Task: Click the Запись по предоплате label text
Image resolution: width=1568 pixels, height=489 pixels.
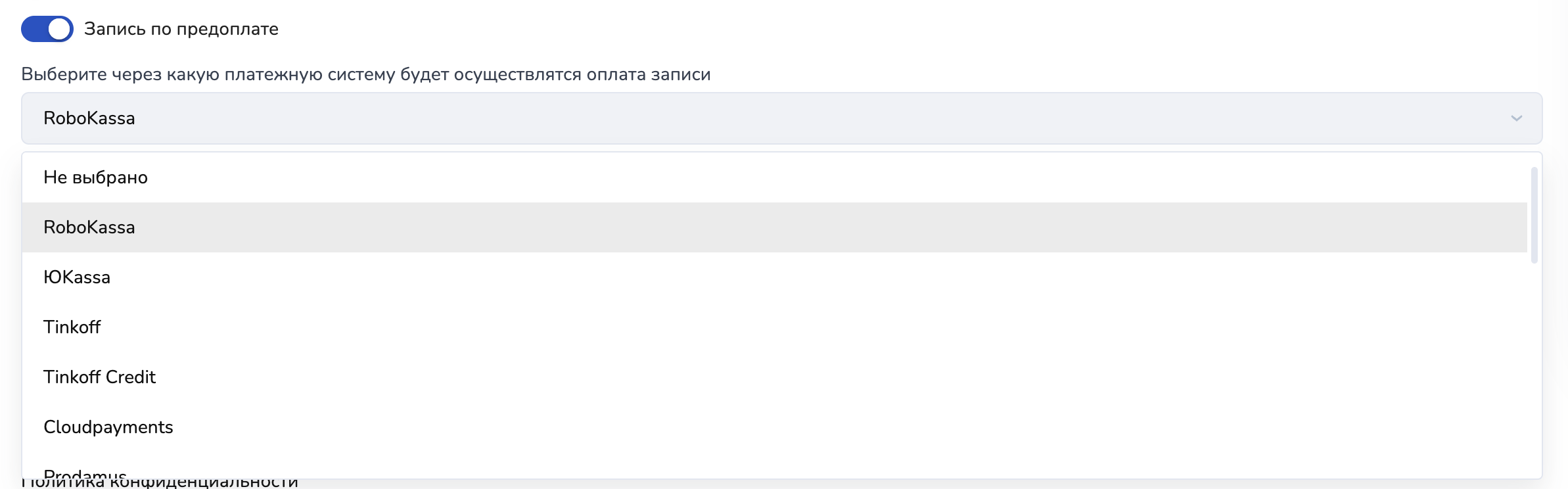Action: (181, 29)
